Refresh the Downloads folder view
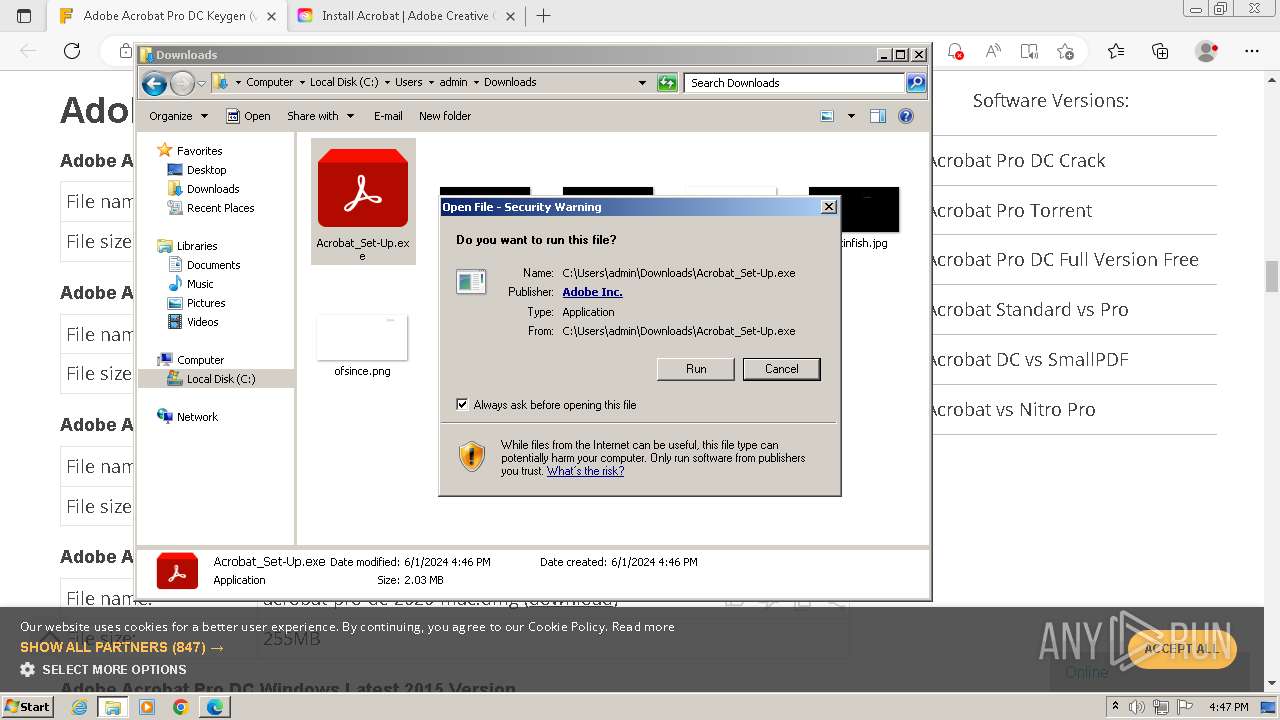 click(667, 83)
